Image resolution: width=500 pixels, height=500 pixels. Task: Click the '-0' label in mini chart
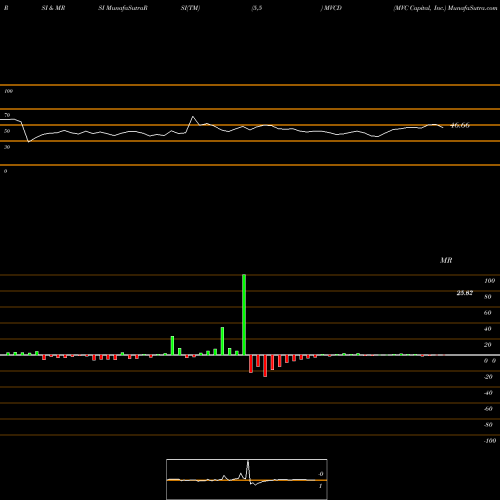pos(321,474)
